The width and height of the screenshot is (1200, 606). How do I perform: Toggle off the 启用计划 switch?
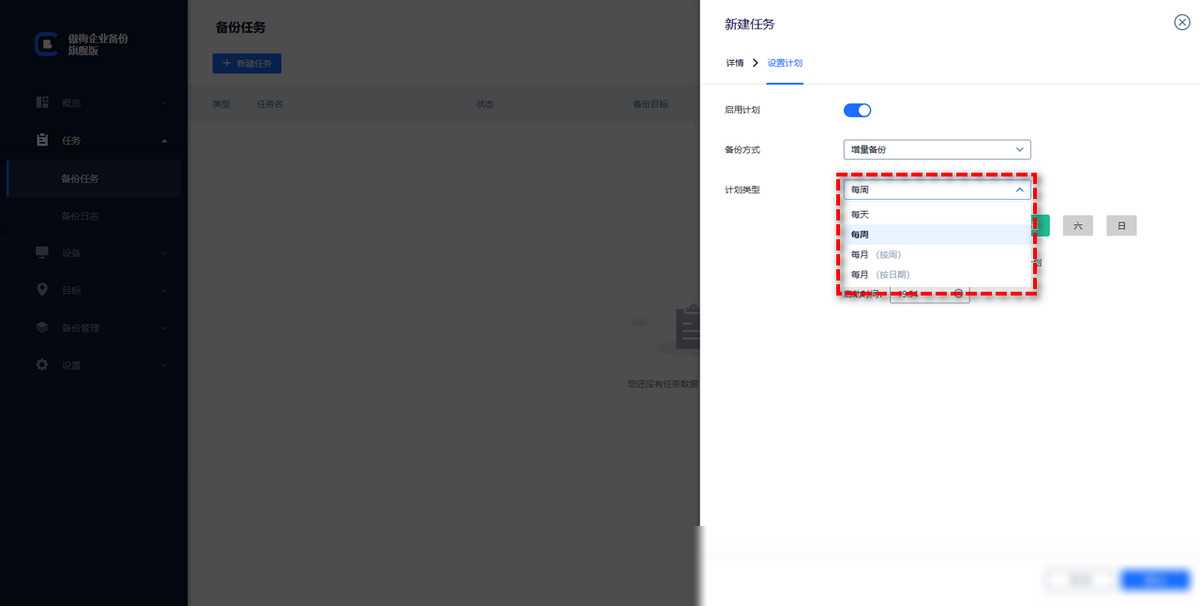[x=858, y=110]
